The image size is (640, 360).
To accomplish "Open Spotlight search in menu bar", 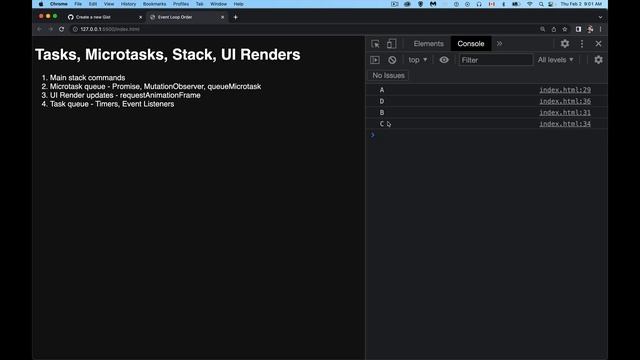I will click(541, 4).
